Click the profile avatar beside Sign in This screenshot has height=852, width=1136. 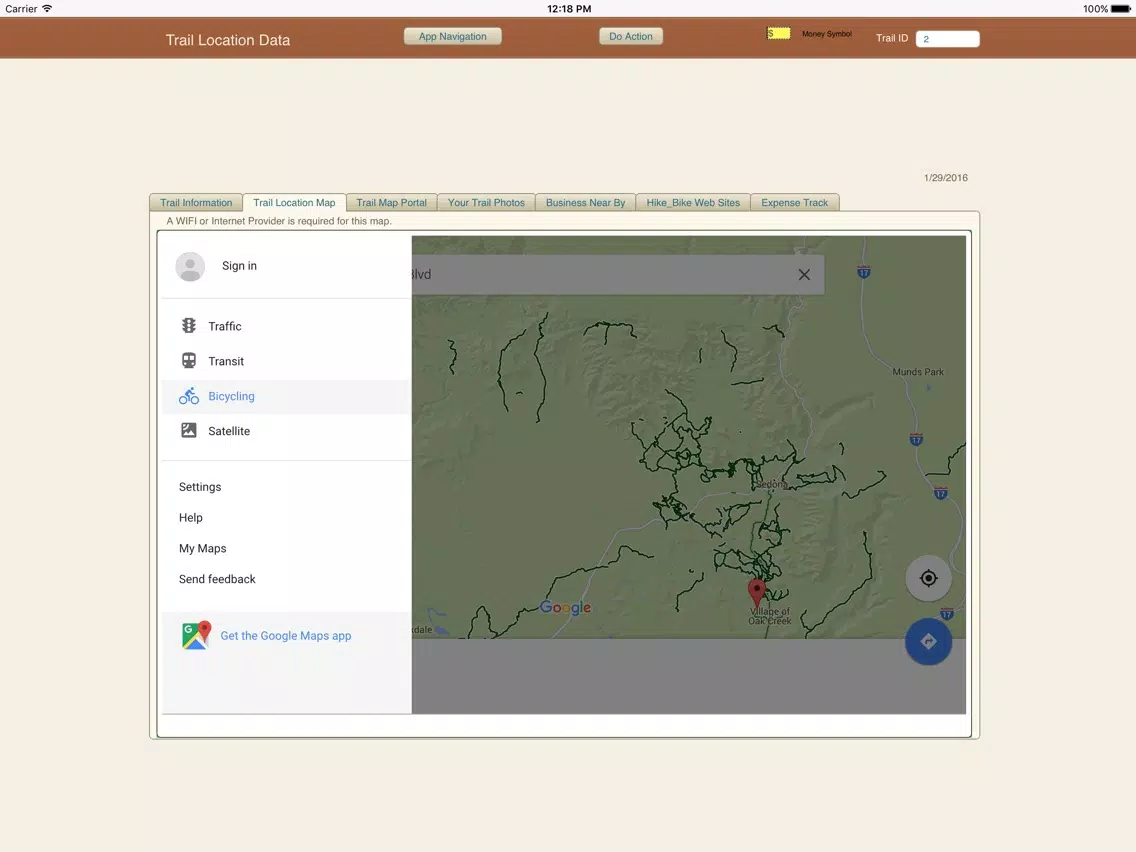[x=190, y=266]
